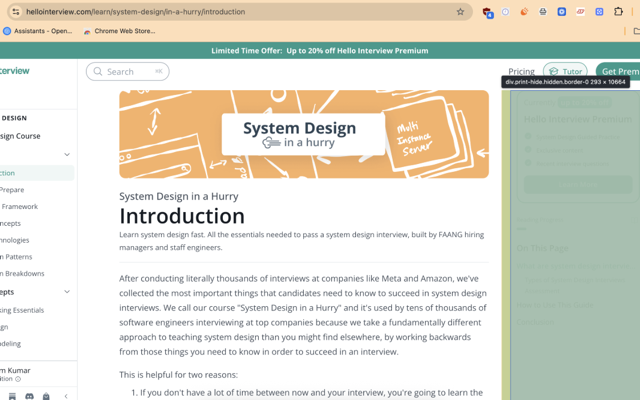Click the Introduction heading
This screenshot has height=400, width=640.
pos(182,216)
